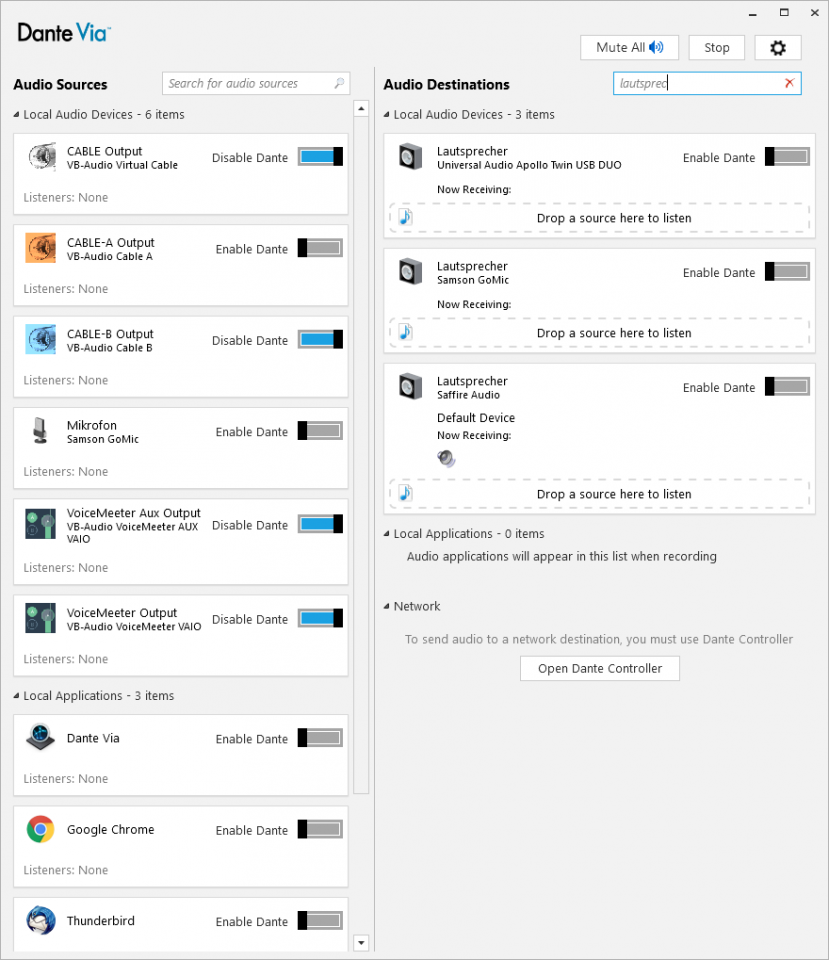This screenshot has width=829, height=960.
Task: Disable Dante for VoiceMeeter Output VAIO
Action: coord(320,618)
